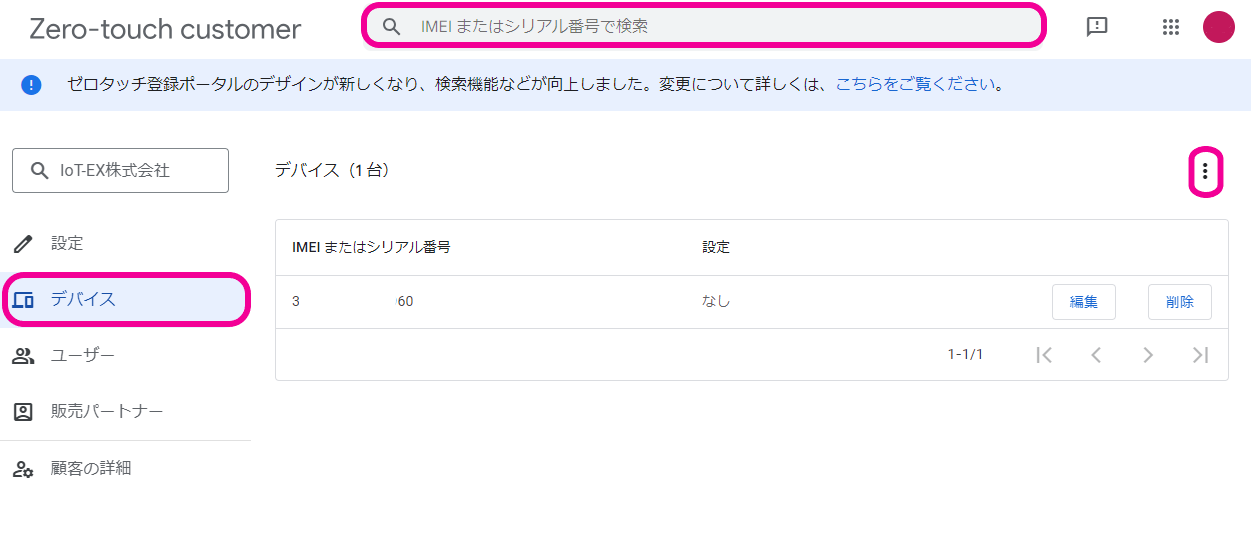The image size is (1251, 533).
Task: Click the feedback icon in the header
Action: click(x=1097, y=27)
